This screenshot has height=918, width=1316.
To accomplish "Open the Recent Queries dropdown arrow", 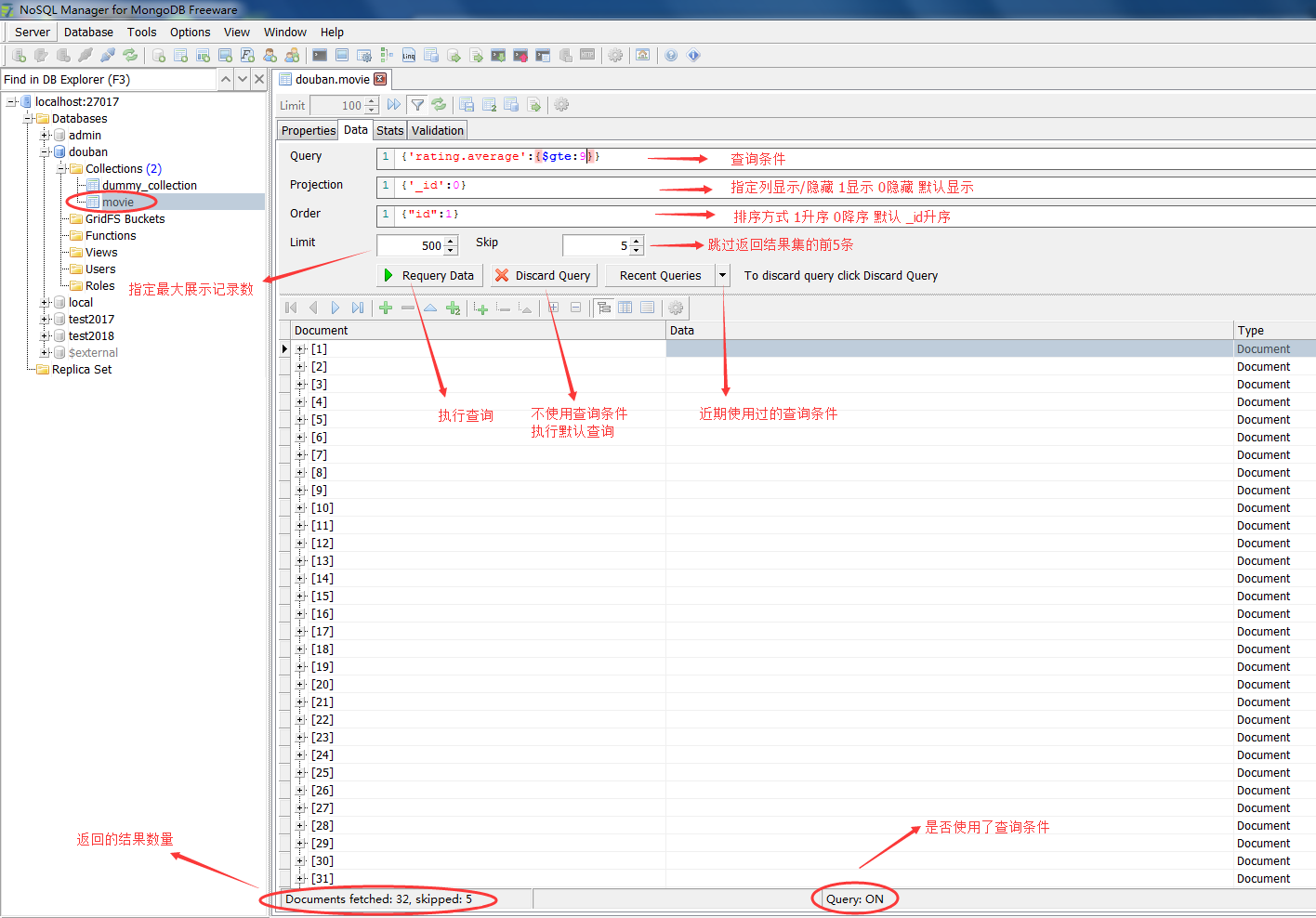I will pyautogui.click(x=722, y=275).
